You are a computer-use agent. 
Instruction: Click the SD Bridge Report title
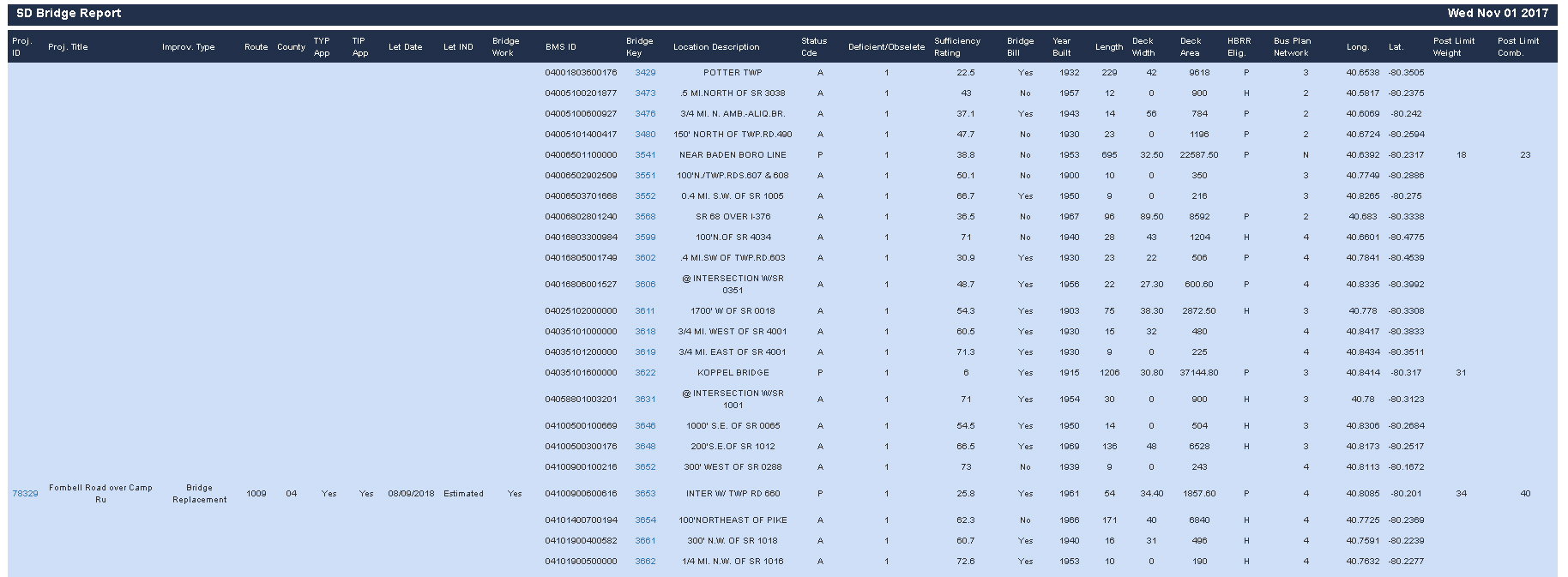point(69,14)
